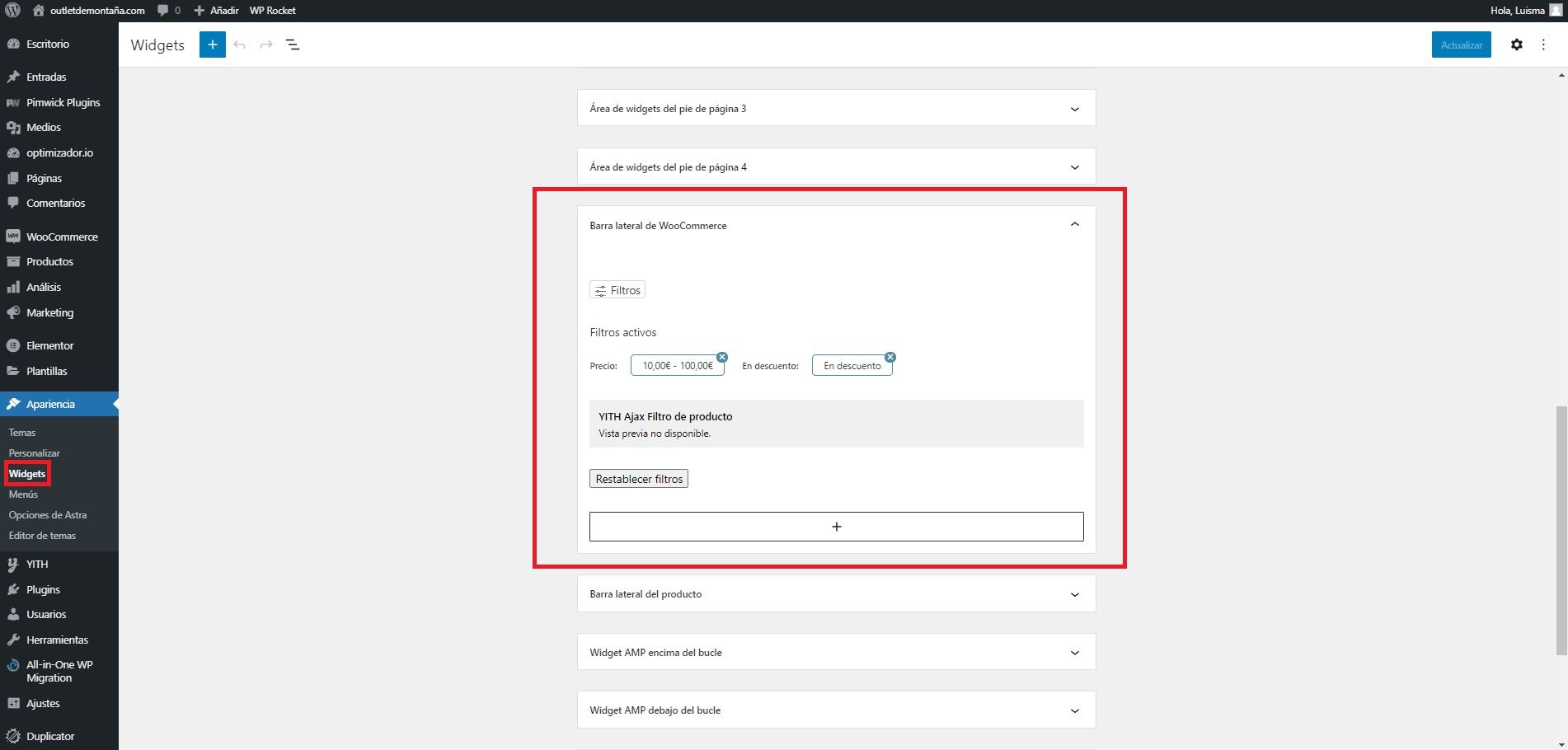
Task: Click the blue add block plus button
Action: point(213,45)
